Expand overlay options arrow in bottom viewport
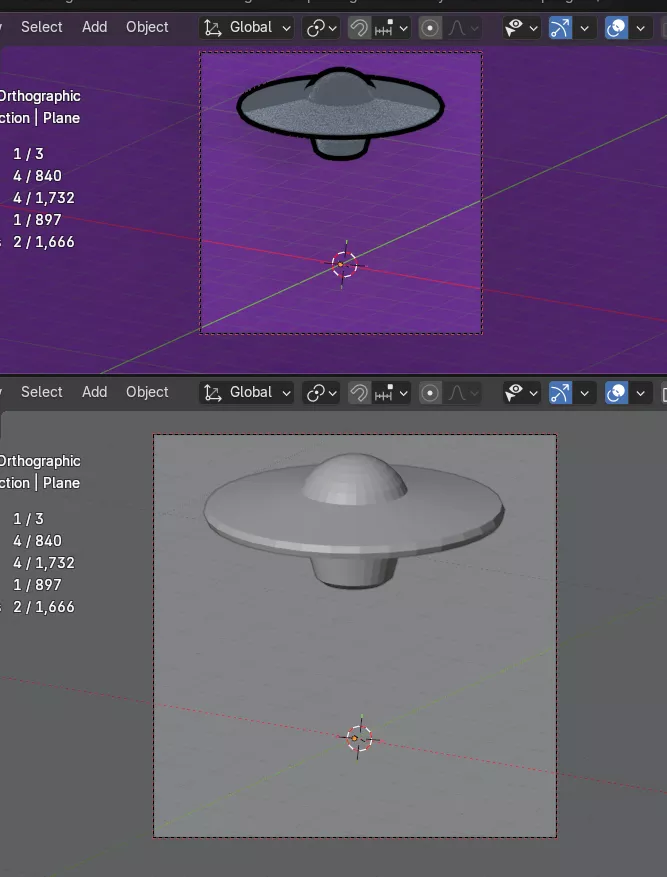 641,393
